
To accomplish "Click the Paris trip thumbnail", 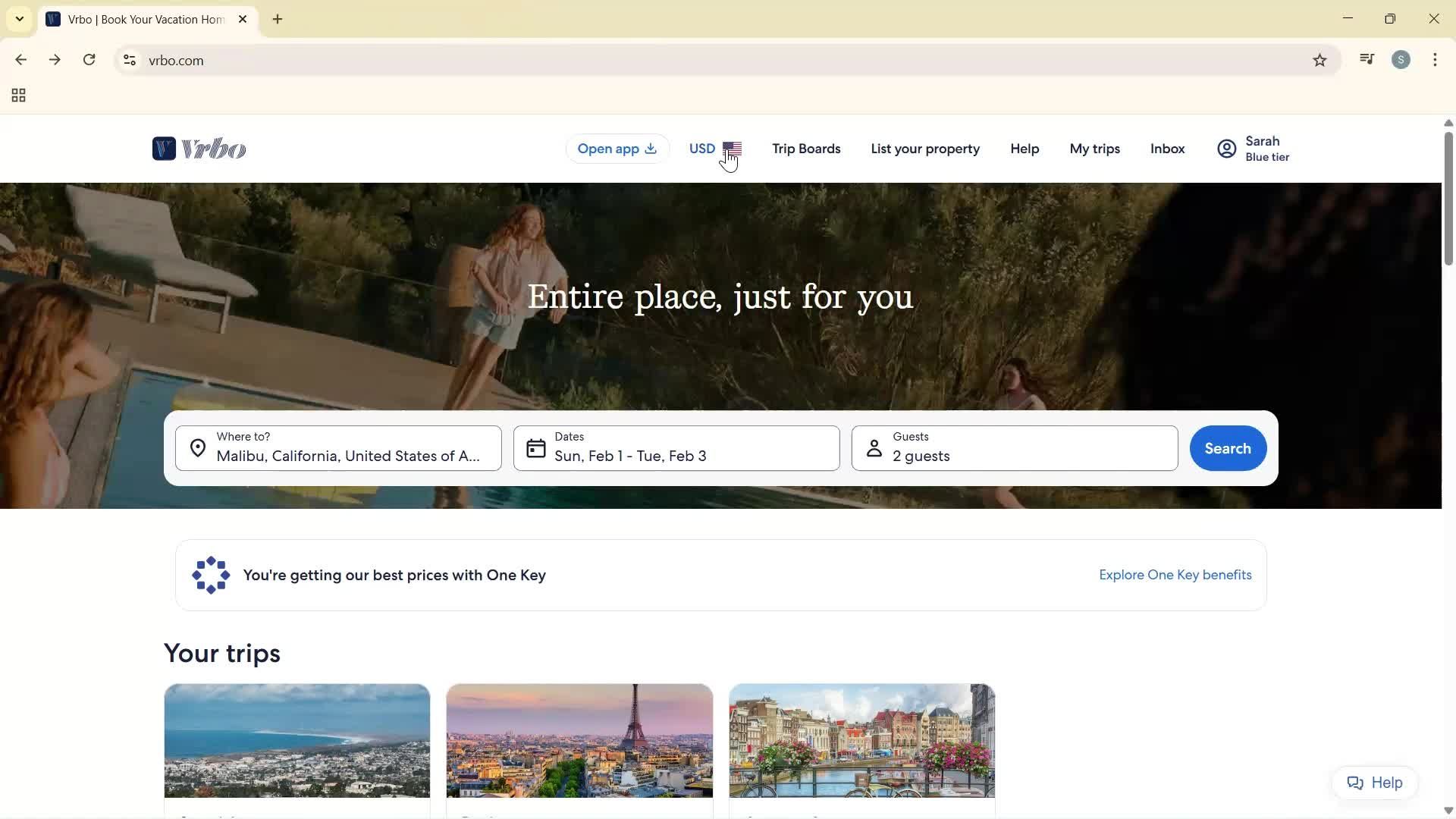I will tap(579, 740).
